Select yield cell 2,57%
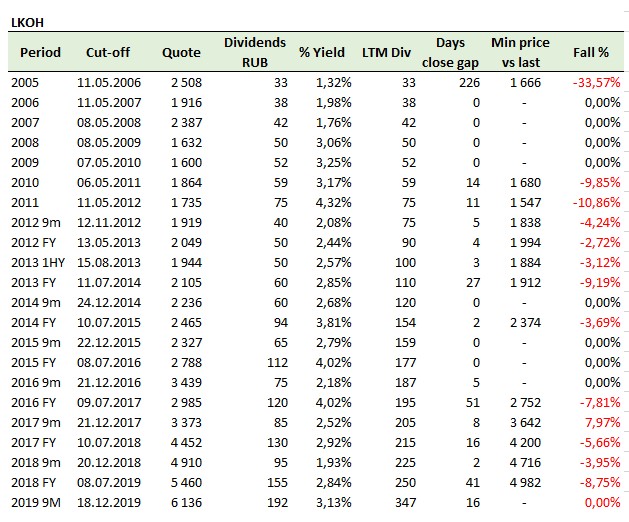 click(334, 263)
